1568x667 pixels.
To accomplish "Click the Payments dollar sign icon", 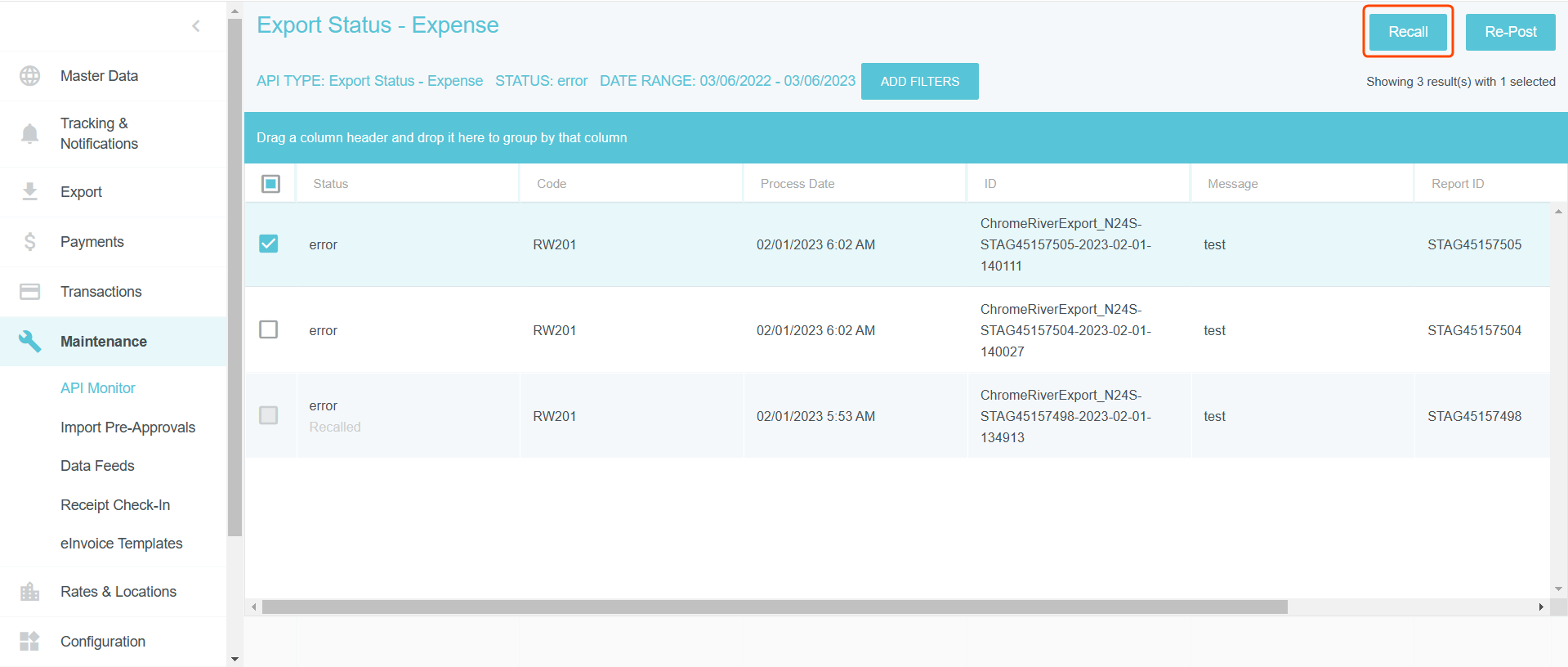I will (30, 242).
